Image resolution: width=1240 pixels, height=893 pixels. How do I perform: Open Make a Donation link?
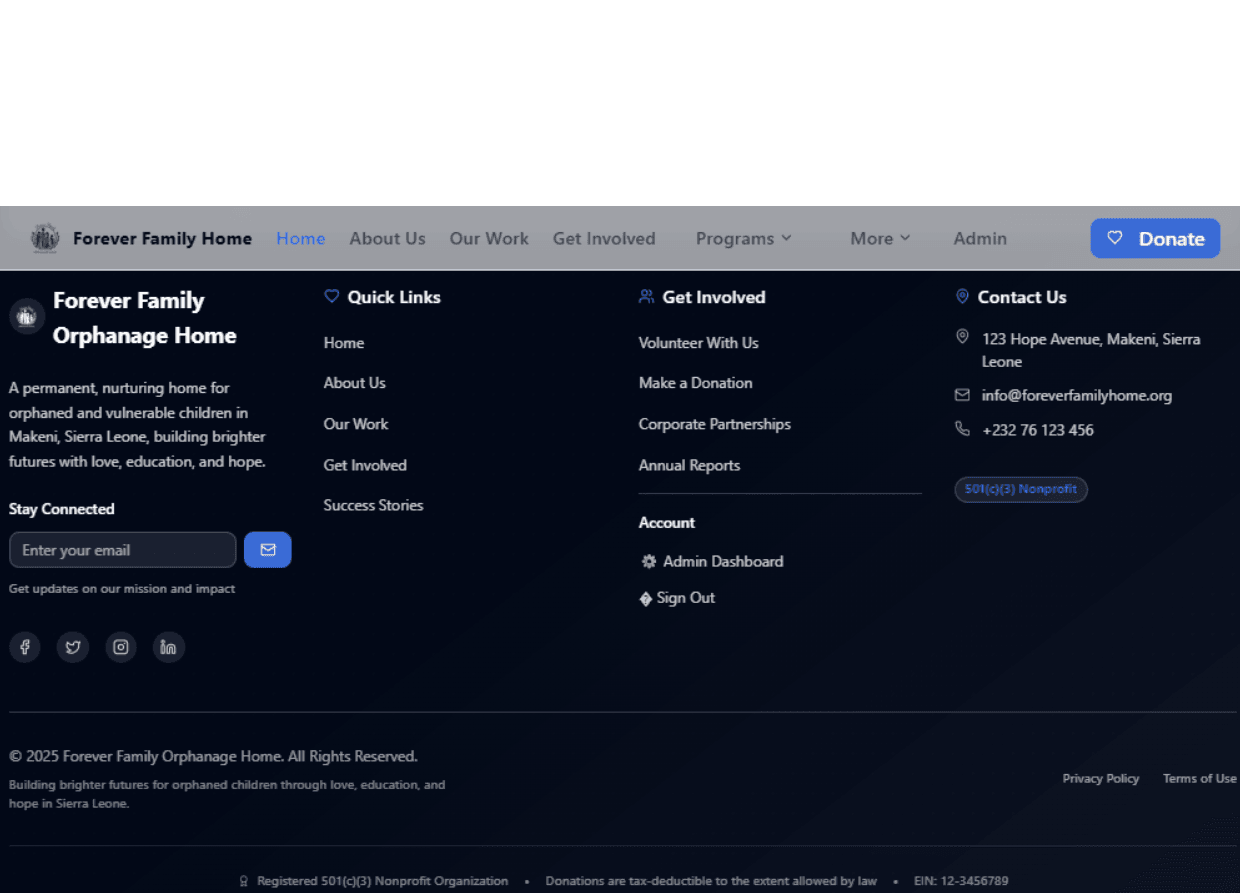tap(696, 383)
